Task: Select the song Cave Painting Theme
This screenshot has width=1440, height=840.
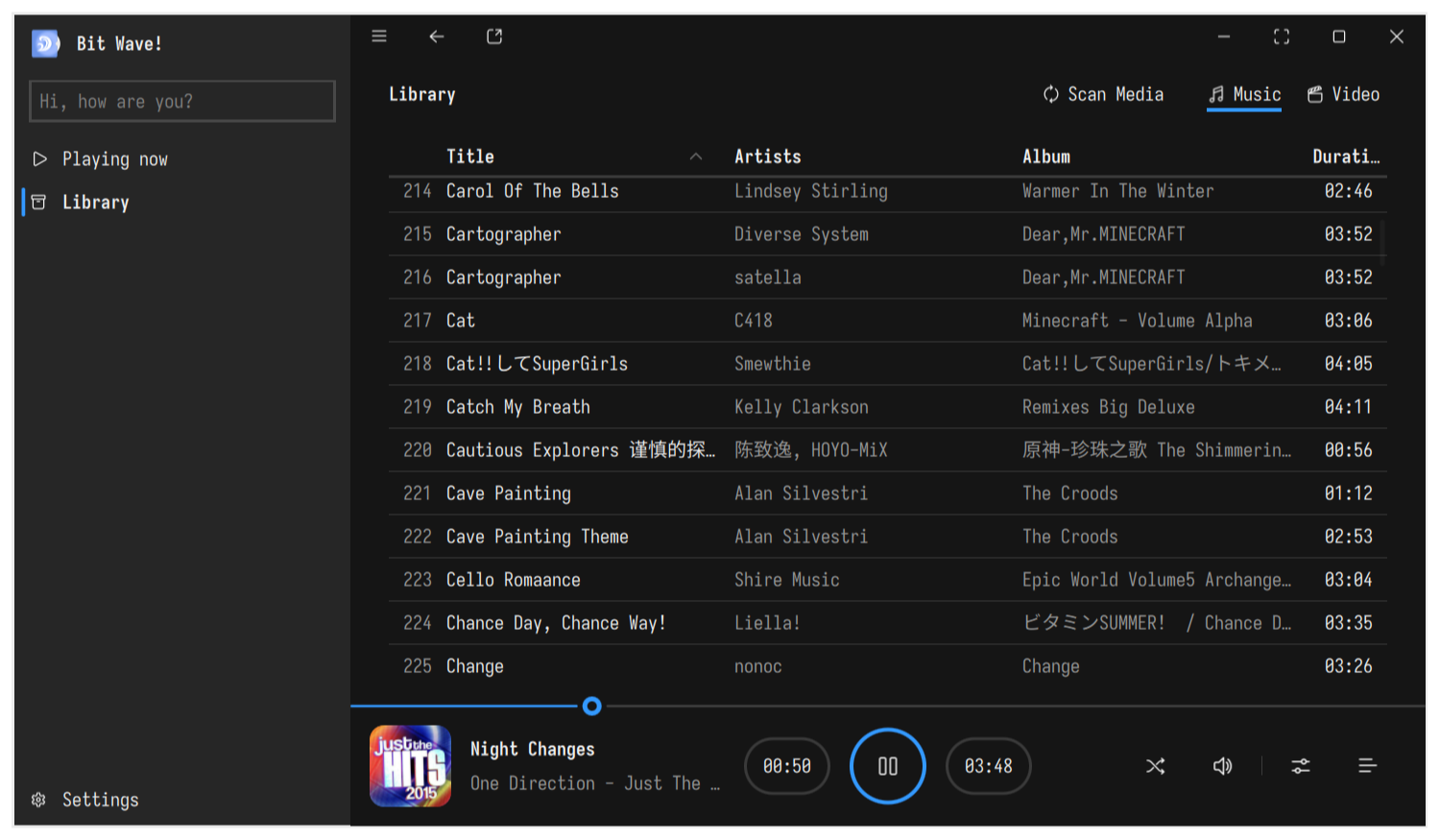Action: tap(888, 537)
